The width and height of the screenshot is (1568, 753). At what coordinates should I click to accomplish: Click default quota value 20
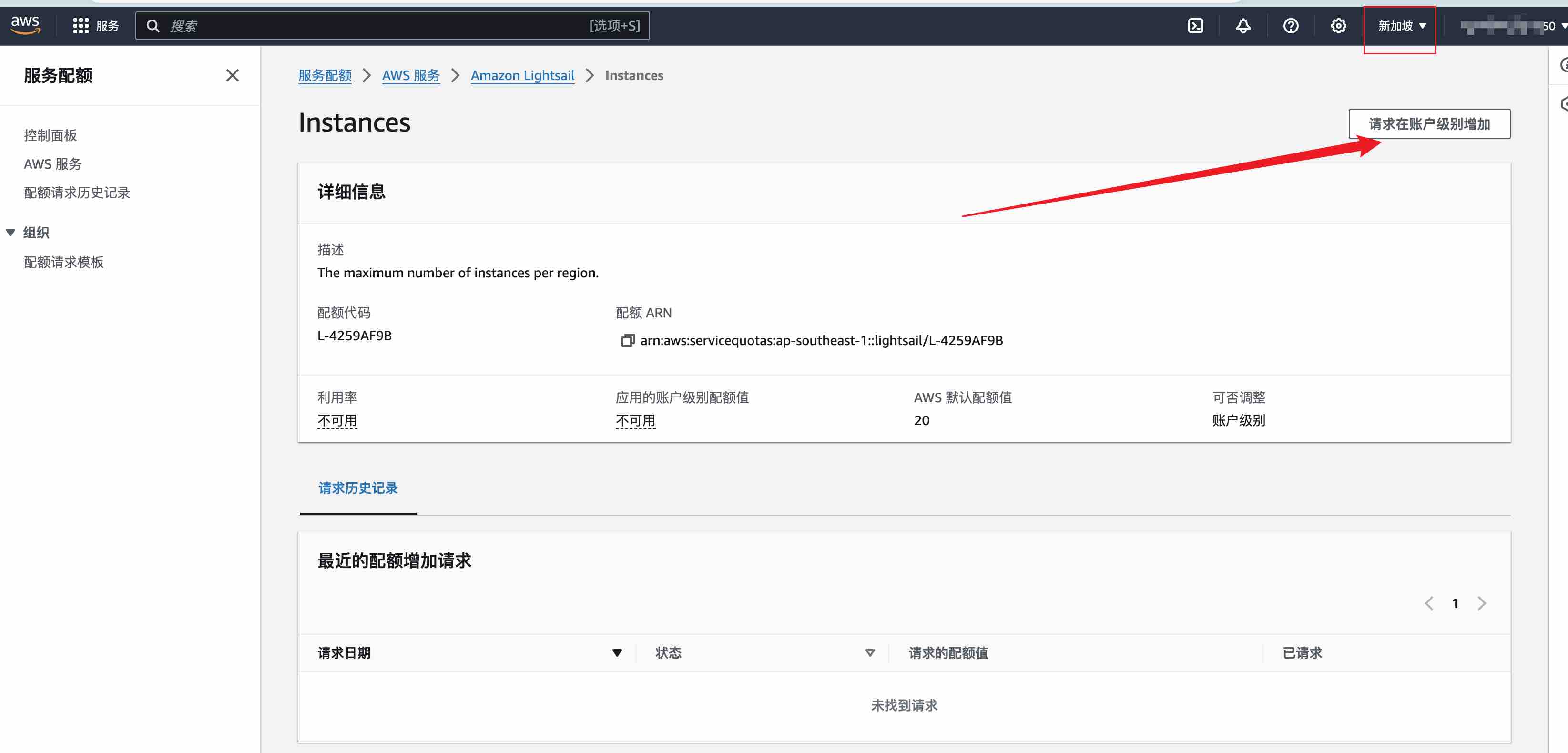[x=922, y=420]
